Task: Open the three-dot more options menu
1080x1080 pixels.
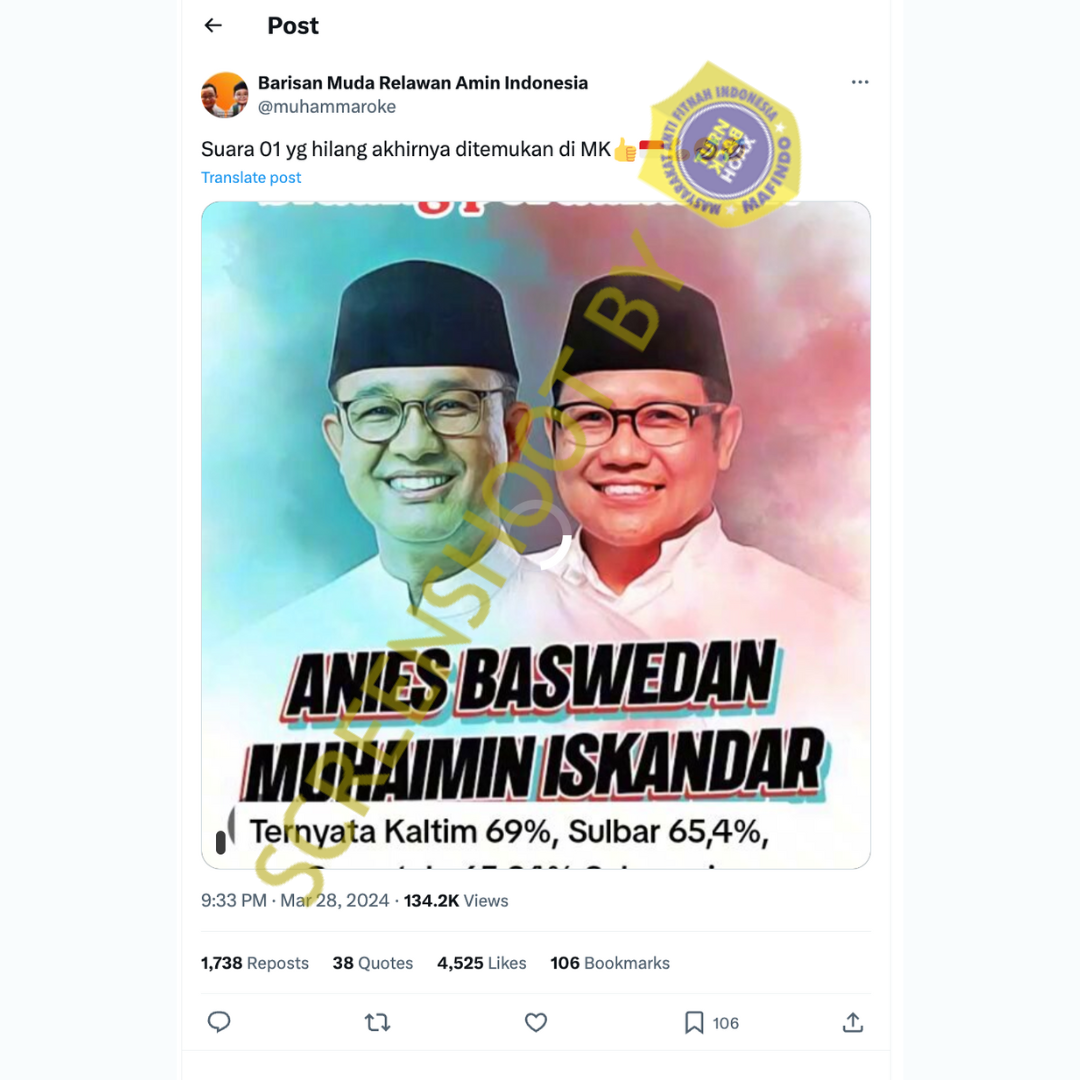Action: [860, 82]
